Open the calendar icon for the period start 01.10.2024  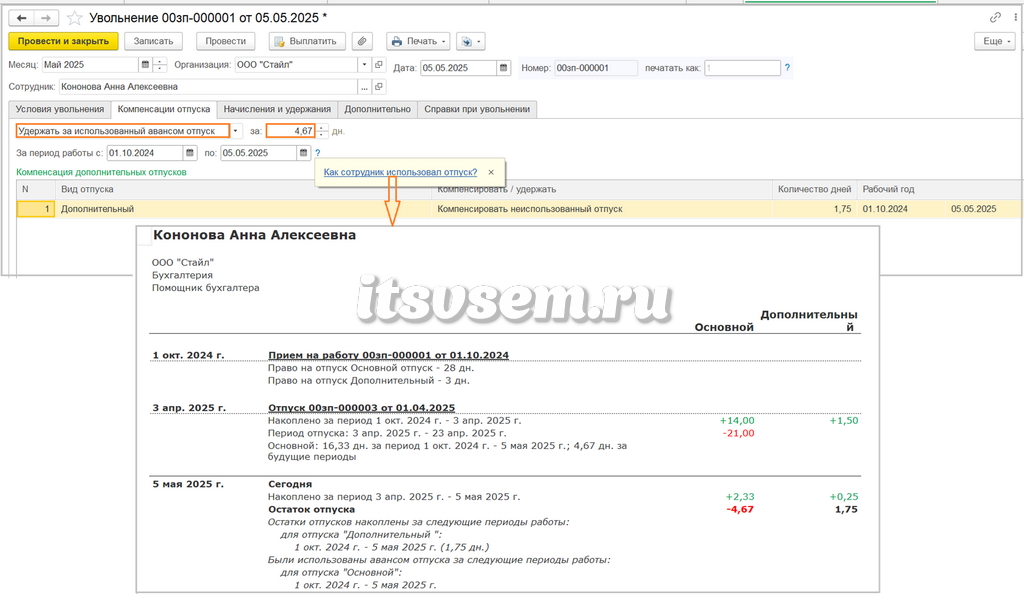(189, 153)
